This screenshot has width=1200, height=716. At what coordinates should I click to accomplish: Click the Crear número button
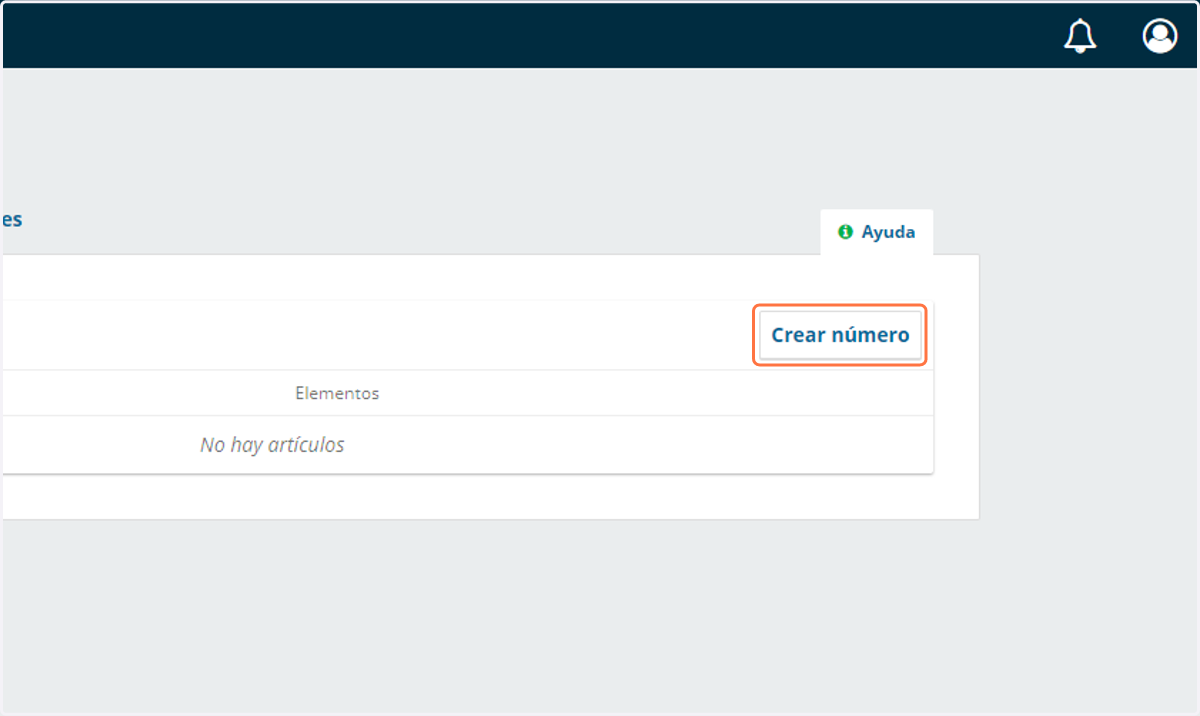pyautogui.click(x=840, y=335)
